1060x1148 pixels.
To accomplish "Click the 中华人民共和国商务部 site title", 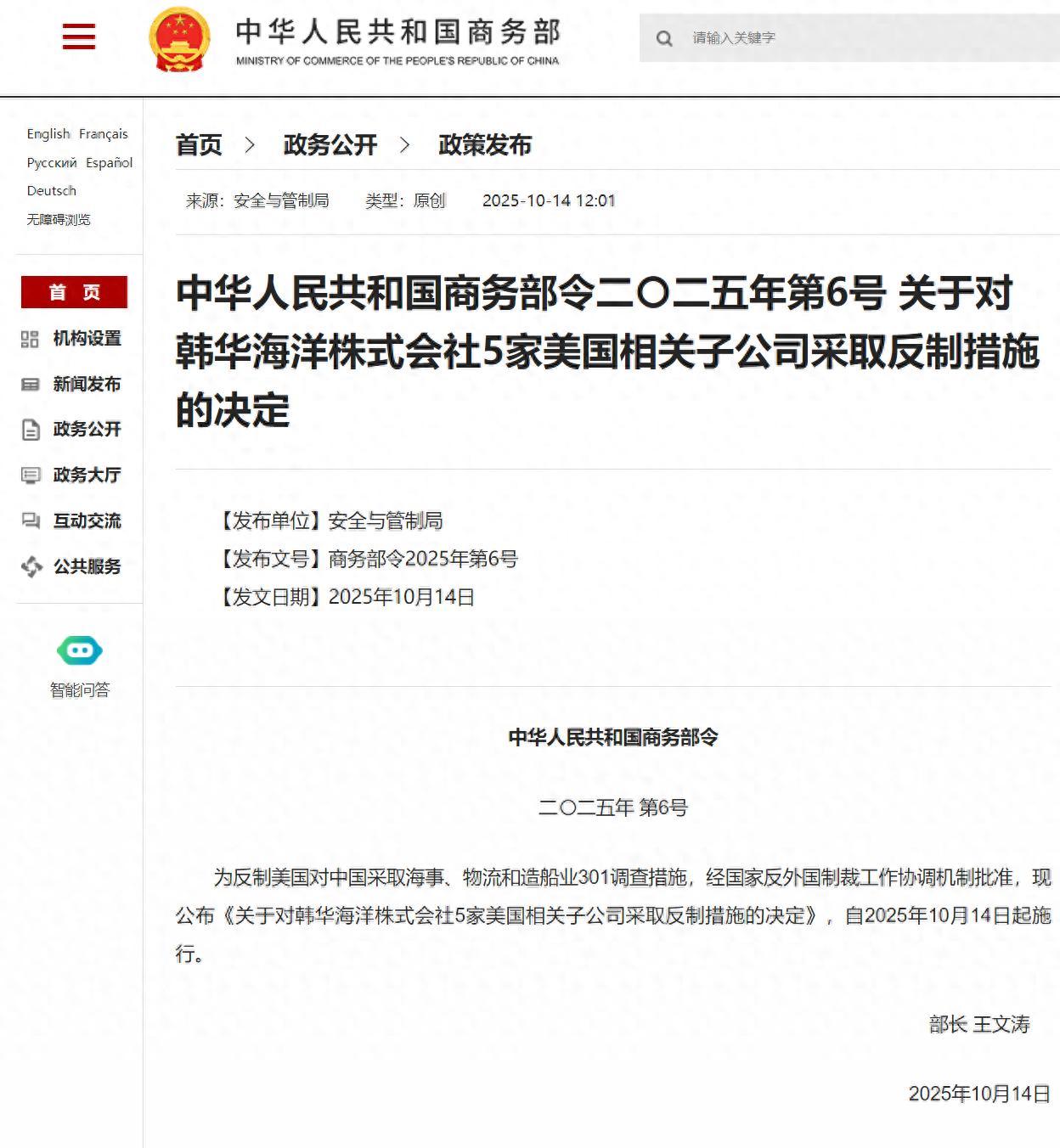I will click(398, 32).
